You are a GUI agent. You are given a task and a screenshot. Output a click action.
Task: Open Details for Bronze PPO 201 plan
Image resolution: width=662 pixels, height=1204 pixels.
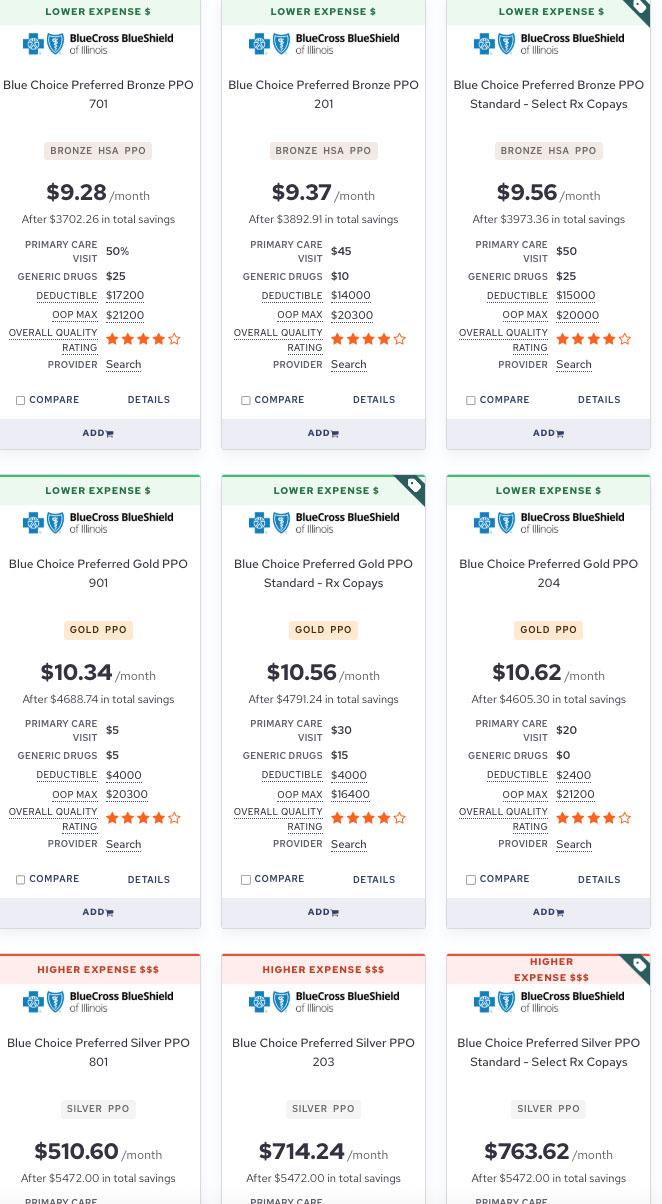(374, 400)
